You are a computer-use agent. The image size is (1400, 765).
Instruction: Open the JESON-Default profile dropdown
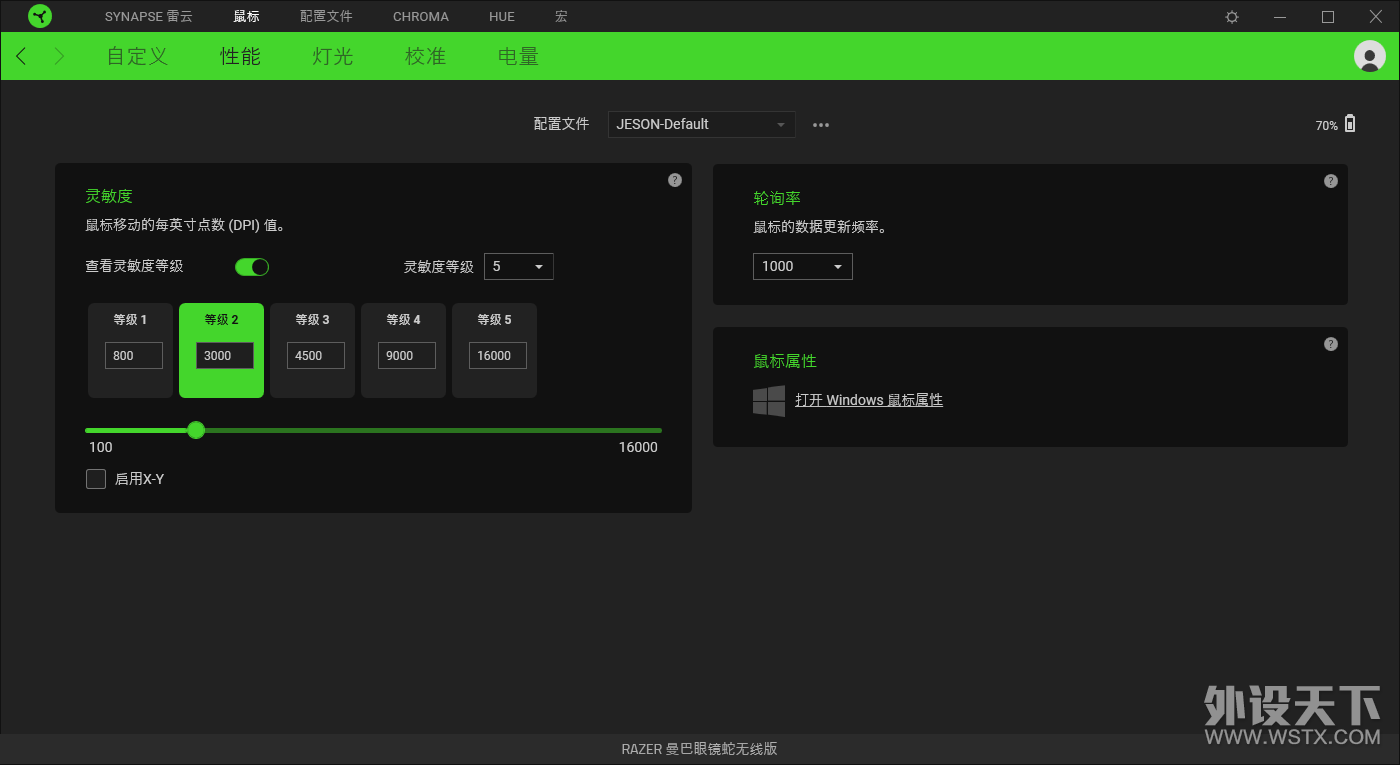pyautogui.click(x=701, y=124)
